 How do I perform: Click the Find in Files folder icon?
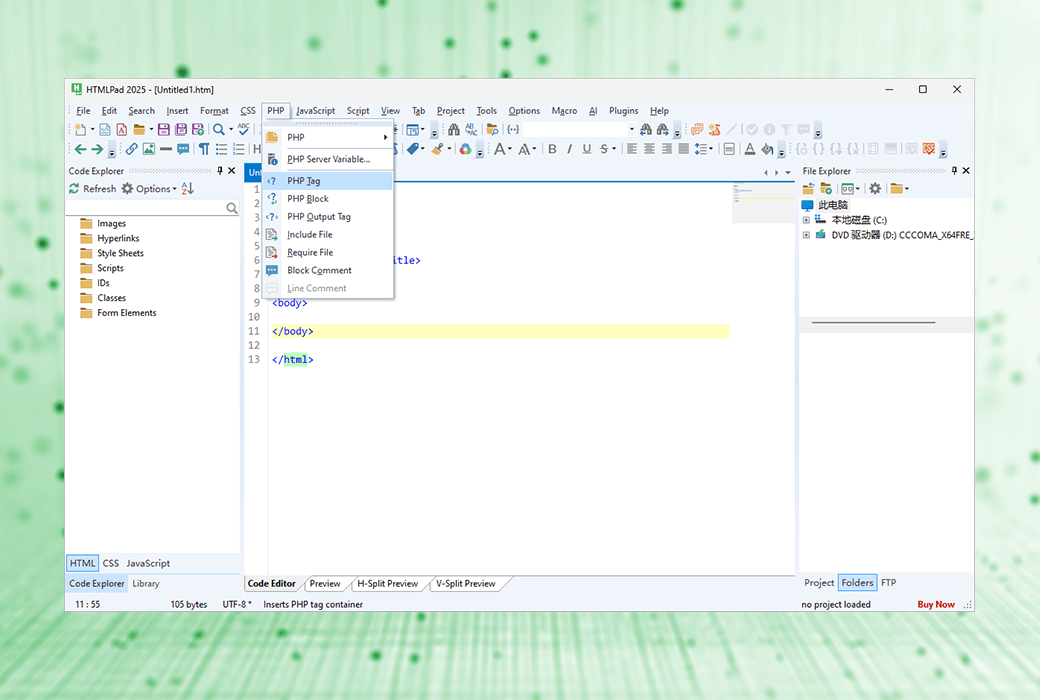[x=492, y=129]
